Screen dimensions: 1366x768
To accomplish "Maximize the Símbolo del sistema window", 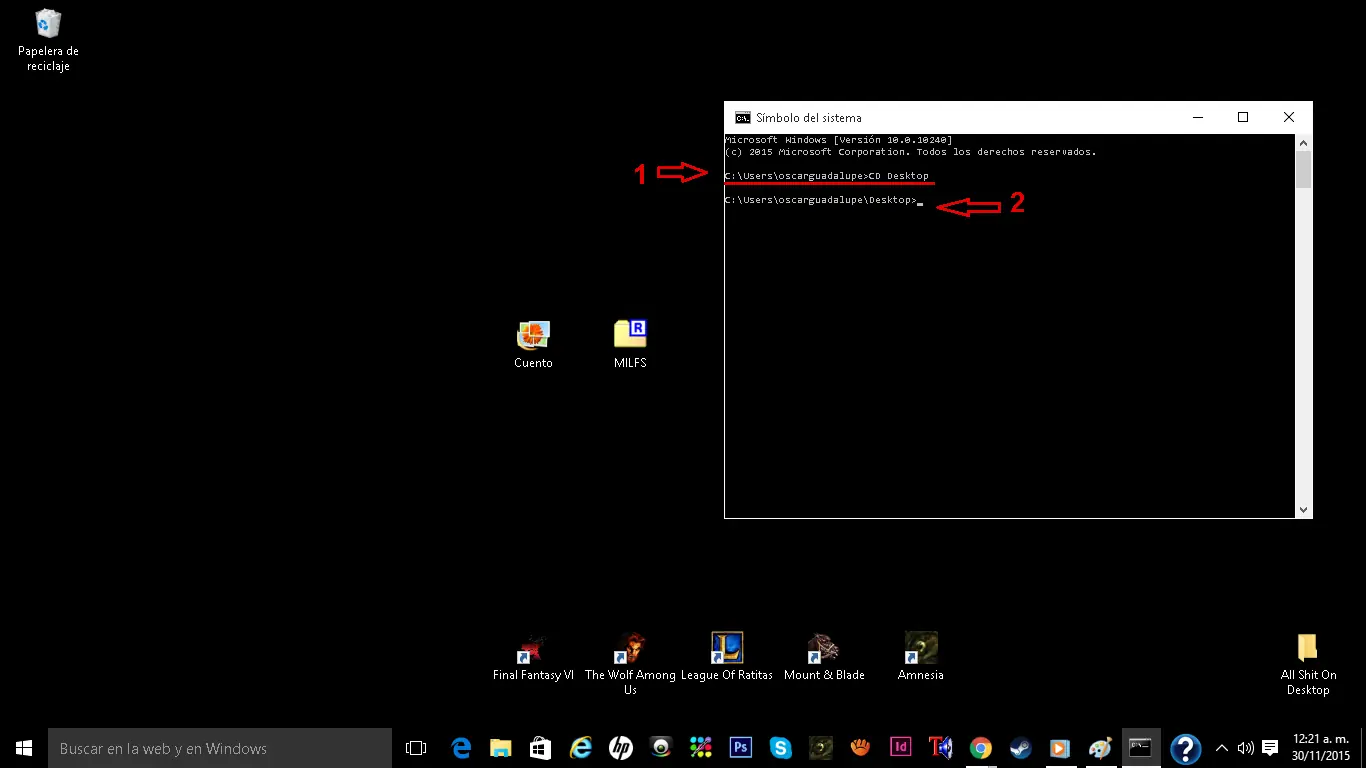I will tap(1243, 118).
